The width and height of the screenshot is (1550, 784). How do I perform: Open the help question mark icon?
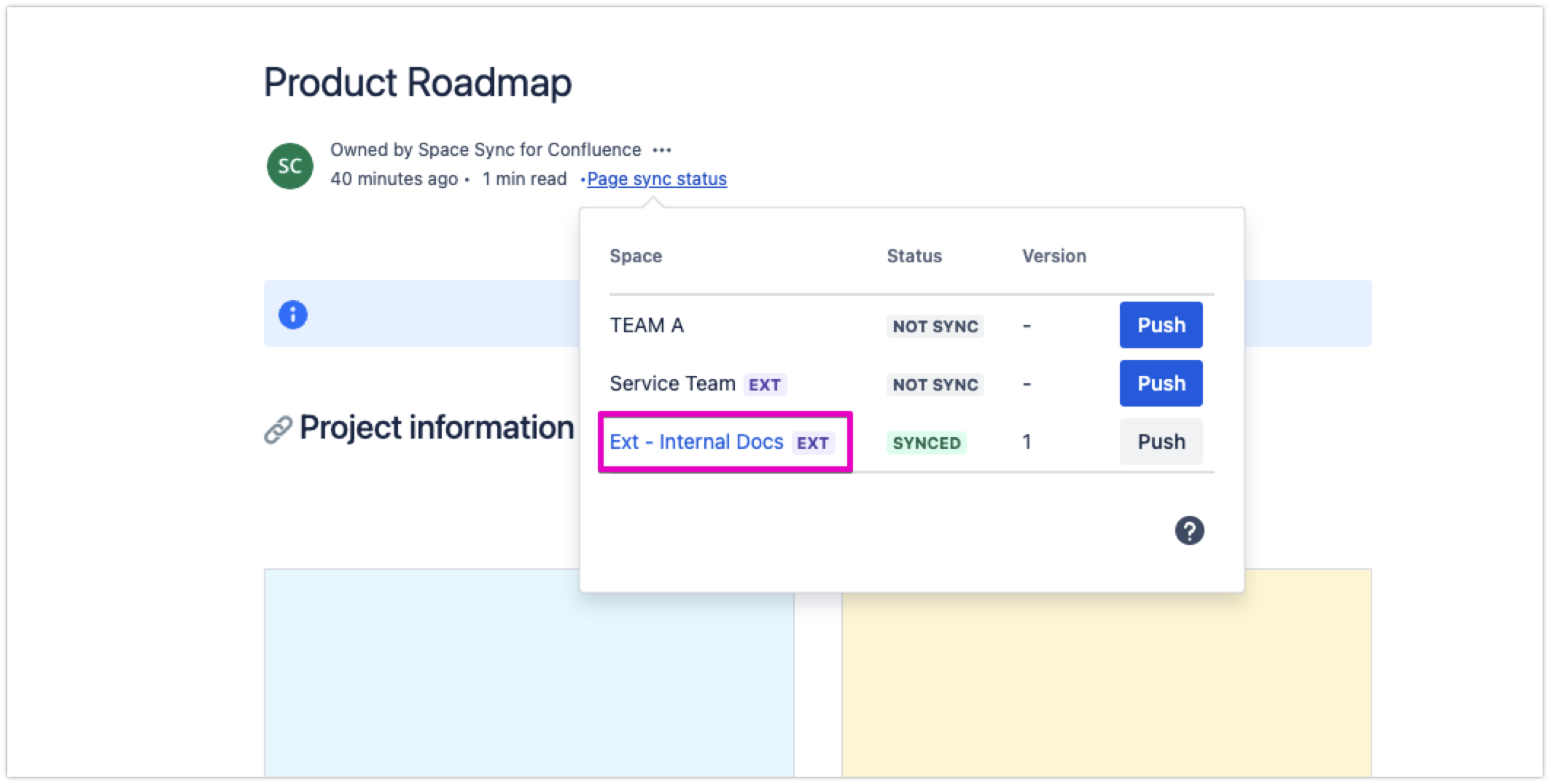point(1189,530)
